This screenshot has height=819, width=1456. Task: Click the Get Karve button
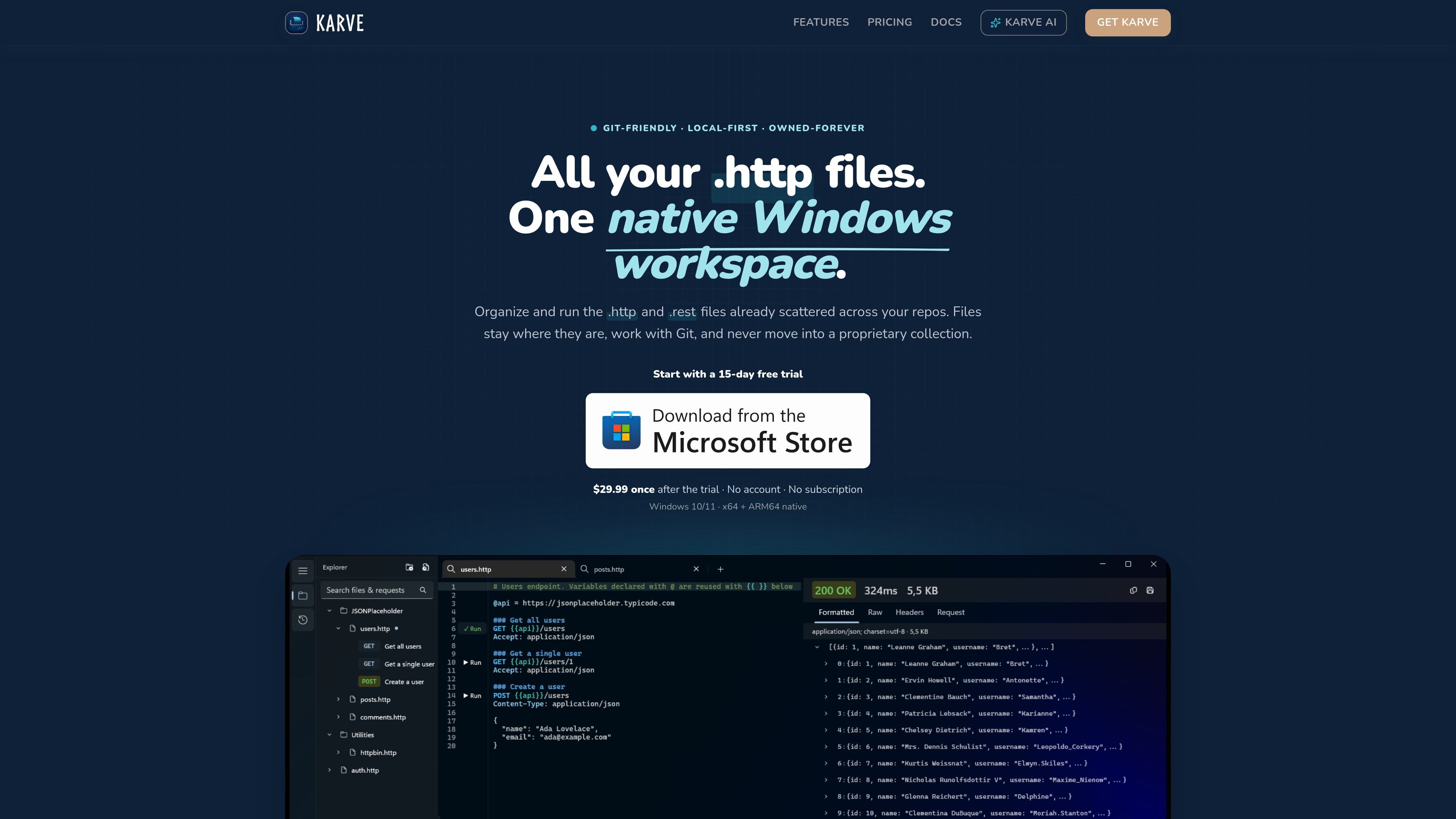click(1128, 23)
